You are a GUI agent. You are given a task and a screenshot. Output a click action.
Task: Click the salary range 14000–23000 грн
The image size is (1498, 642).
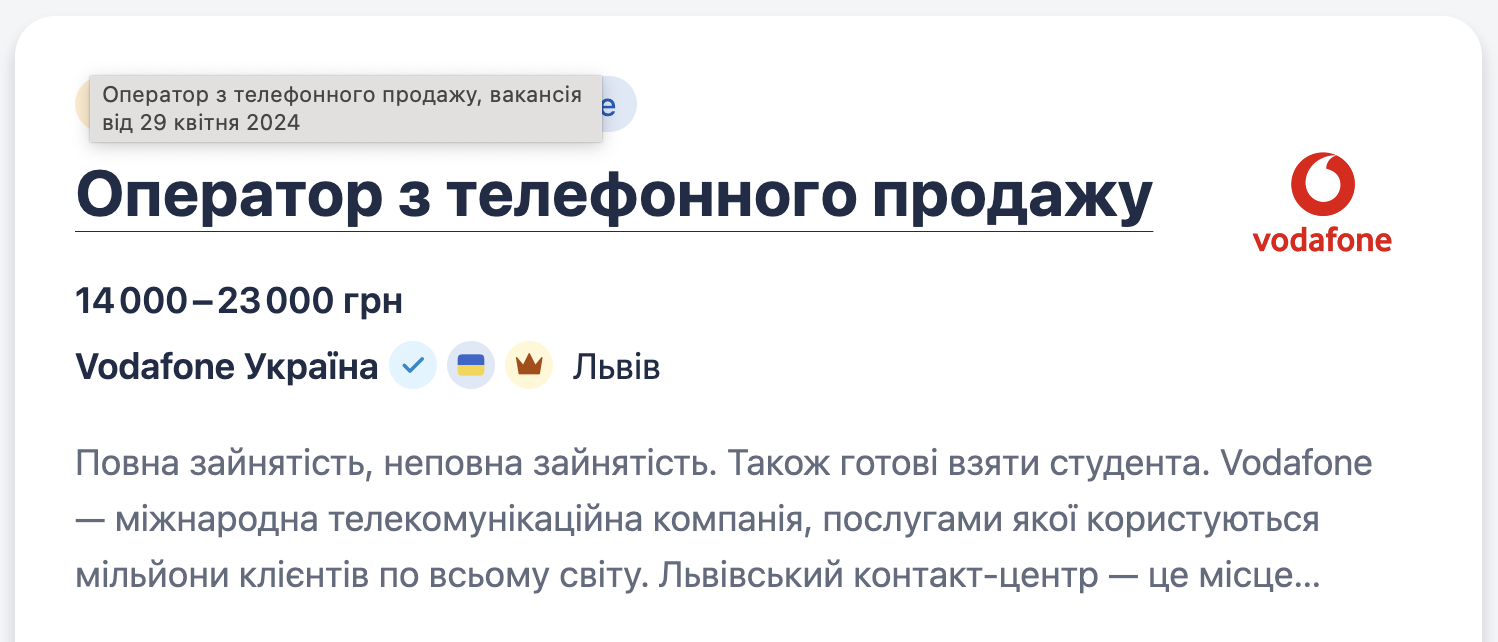point(238,300)
